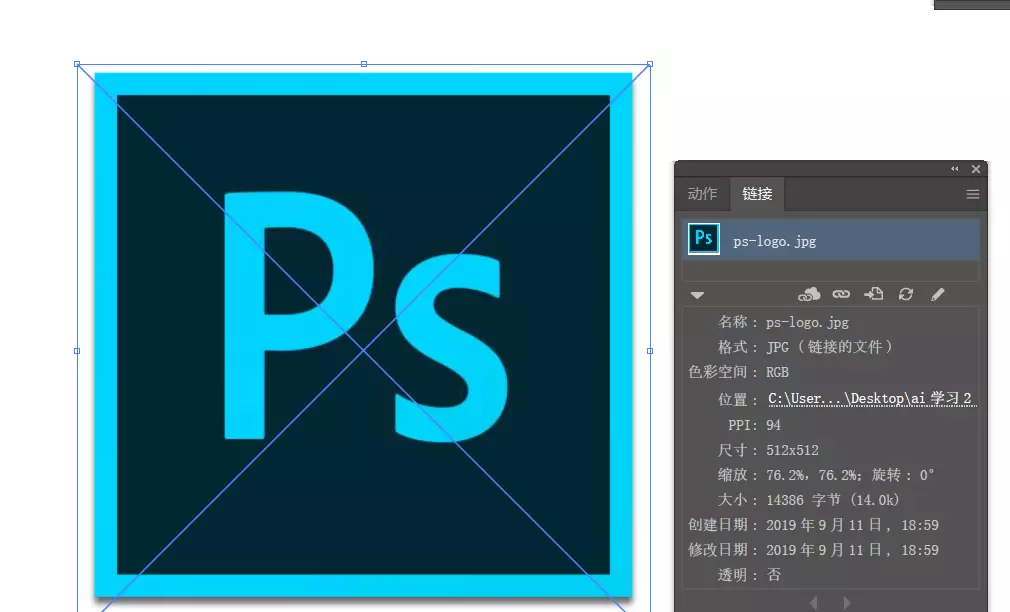1010x612 pixels.
Task: Collapse the panel using the double-arrow icon
Action: coord(954,169)
